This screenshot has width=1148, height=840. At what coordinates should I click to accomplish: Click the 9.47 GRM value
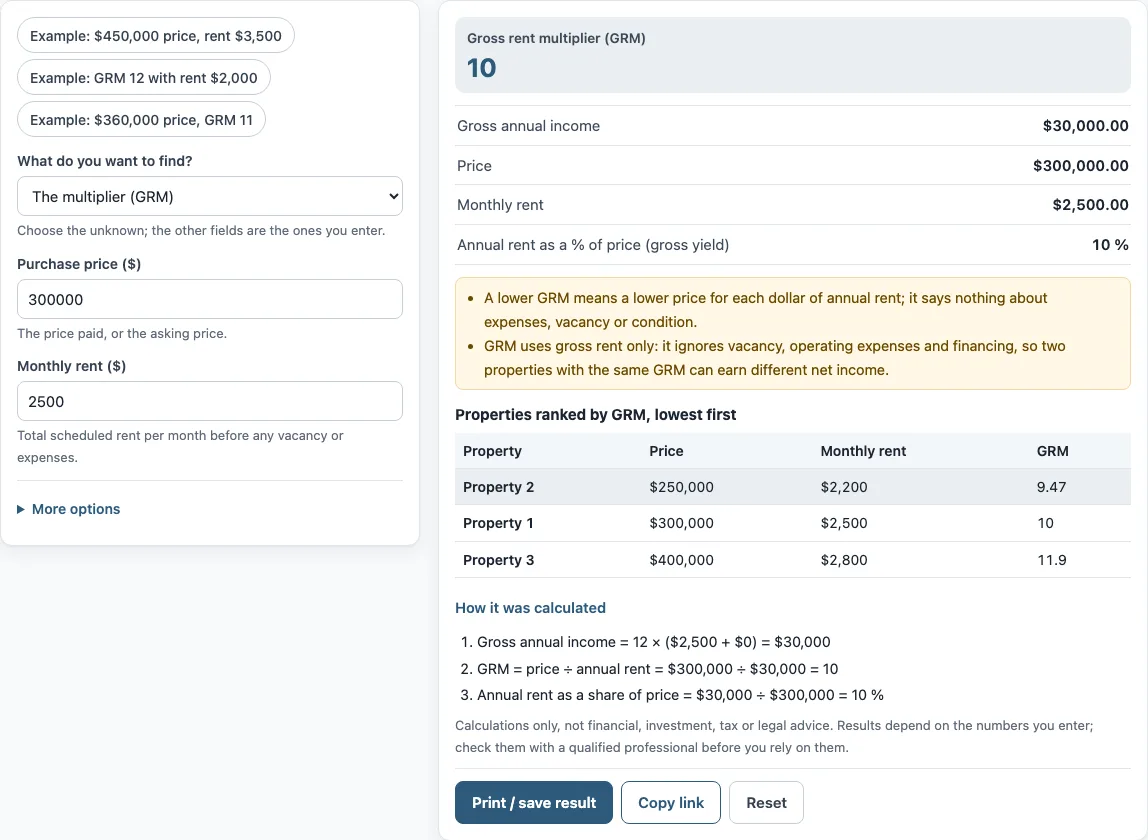pyautogui.click(x=1051, y=487)
